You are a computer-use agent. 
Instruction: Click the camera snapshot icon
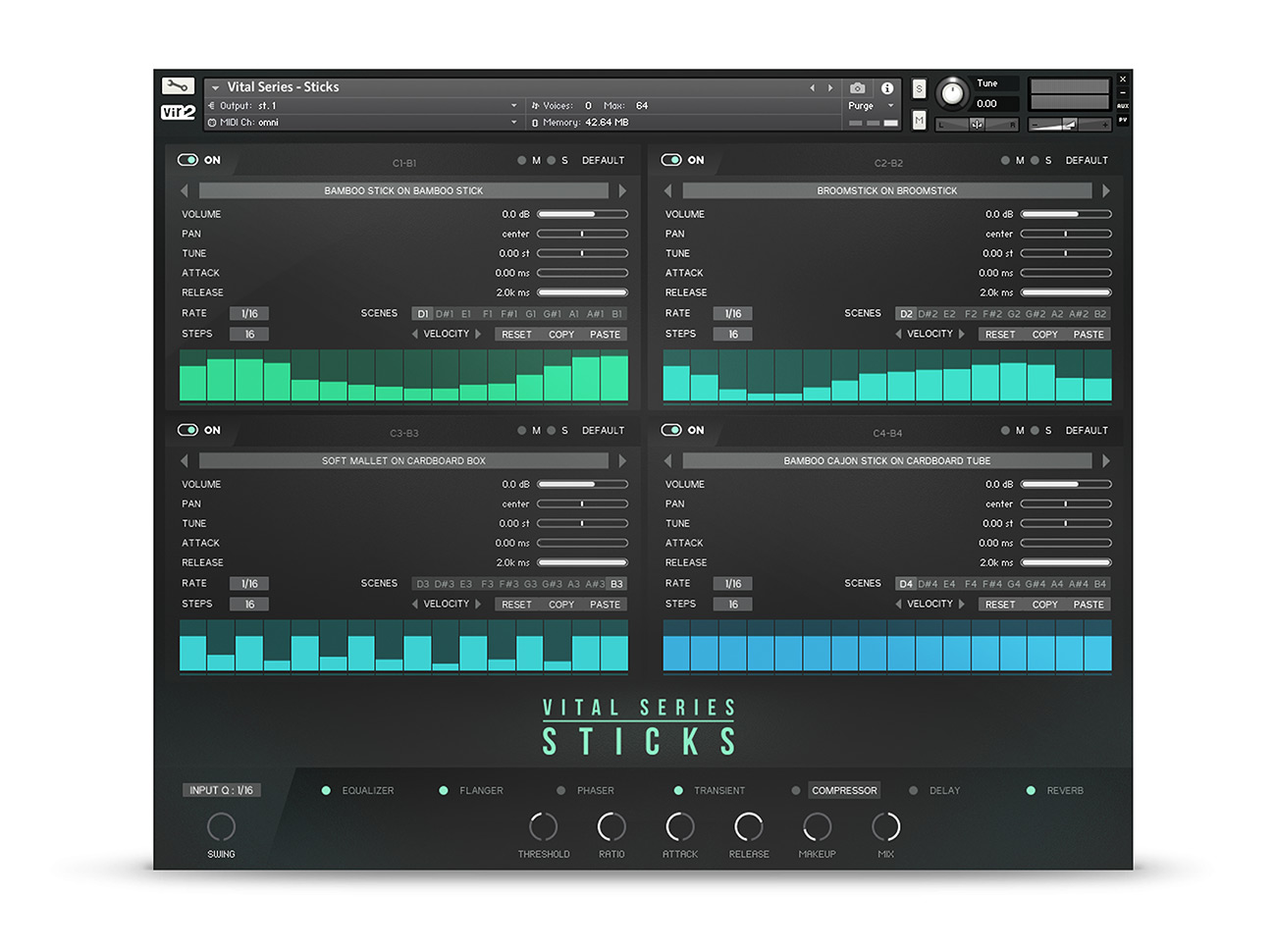[857, 88]
